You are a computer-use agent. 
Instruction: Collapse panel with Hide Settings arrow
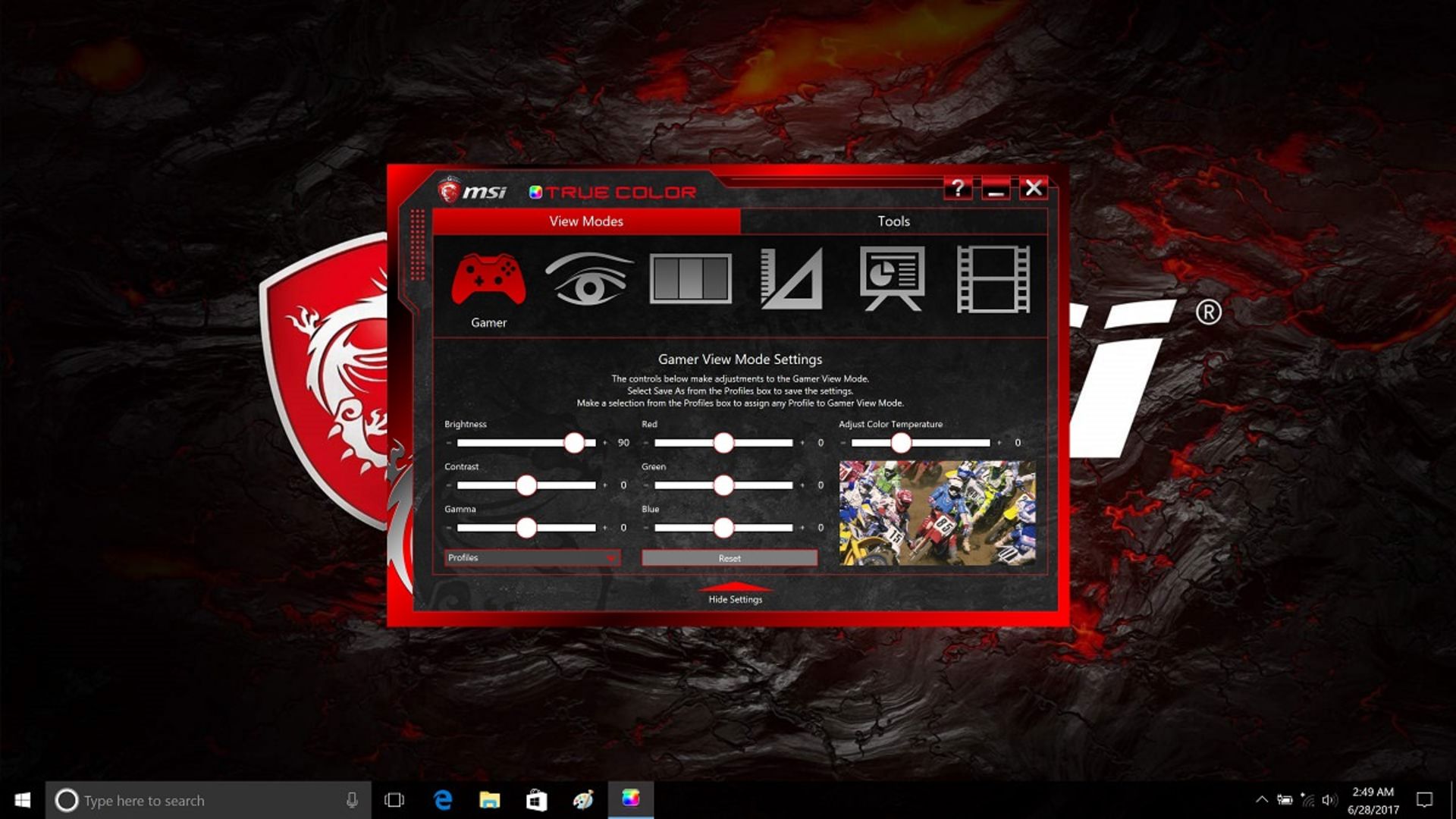coord(735,593)
